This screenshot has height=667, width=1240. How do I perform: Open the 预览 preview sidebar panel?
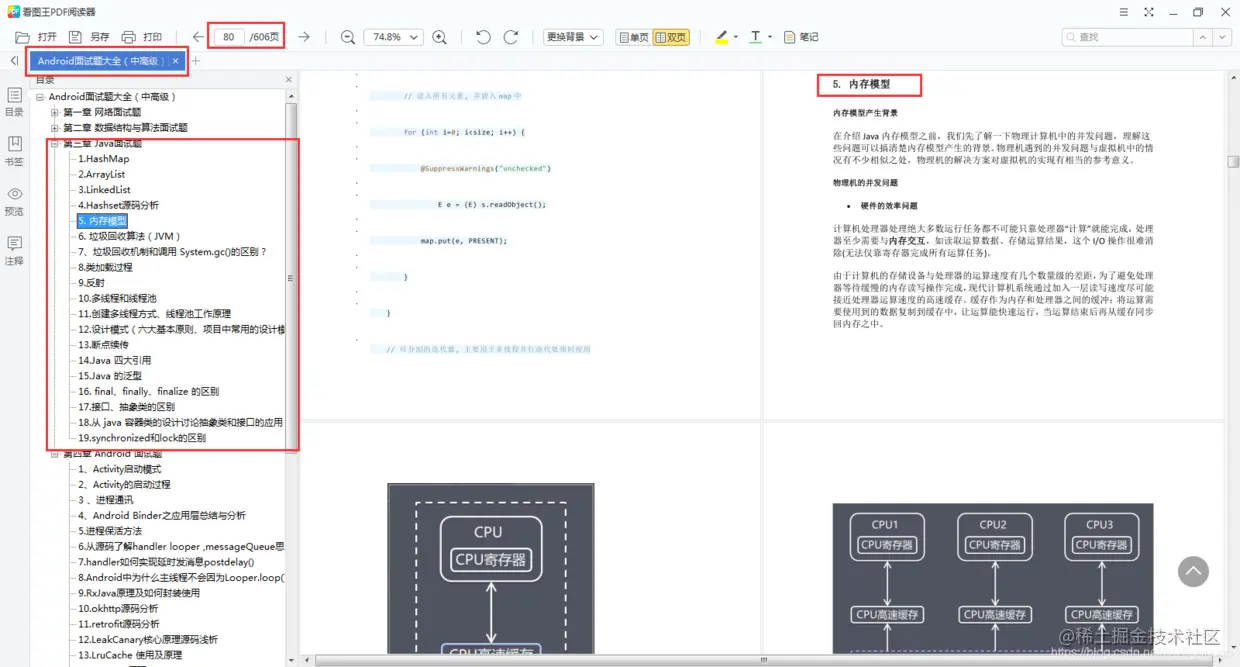(14, 200)
